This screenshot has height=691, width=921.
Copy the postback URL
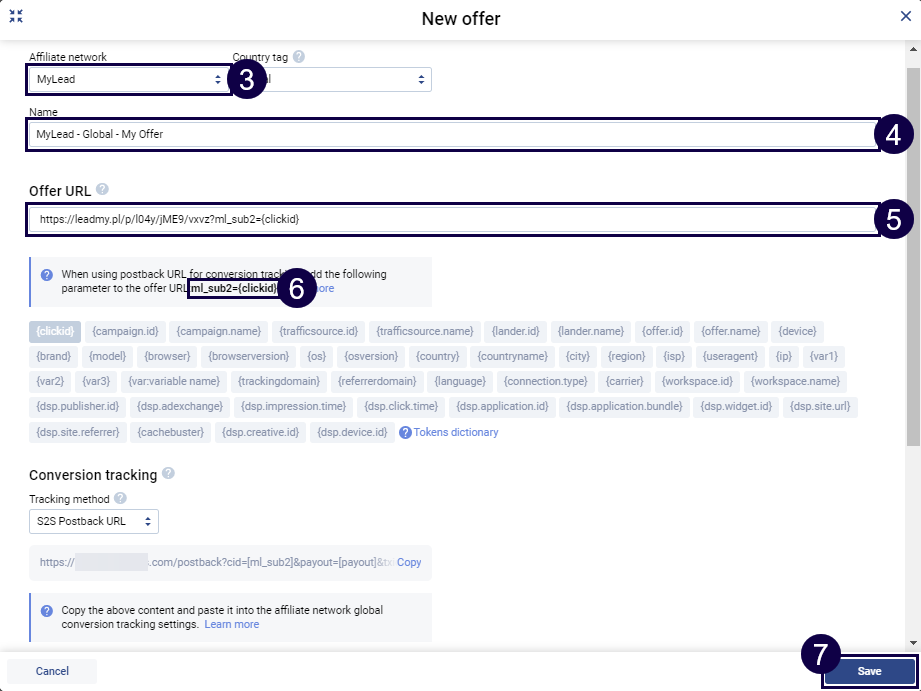[x=409, y=563]
